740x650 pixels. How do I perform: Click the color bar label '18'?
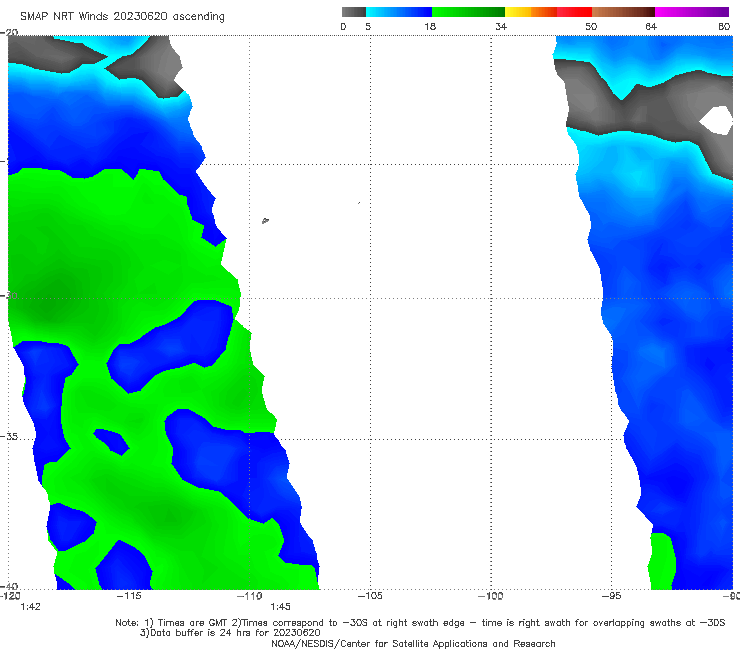click(x=430, y=27)
